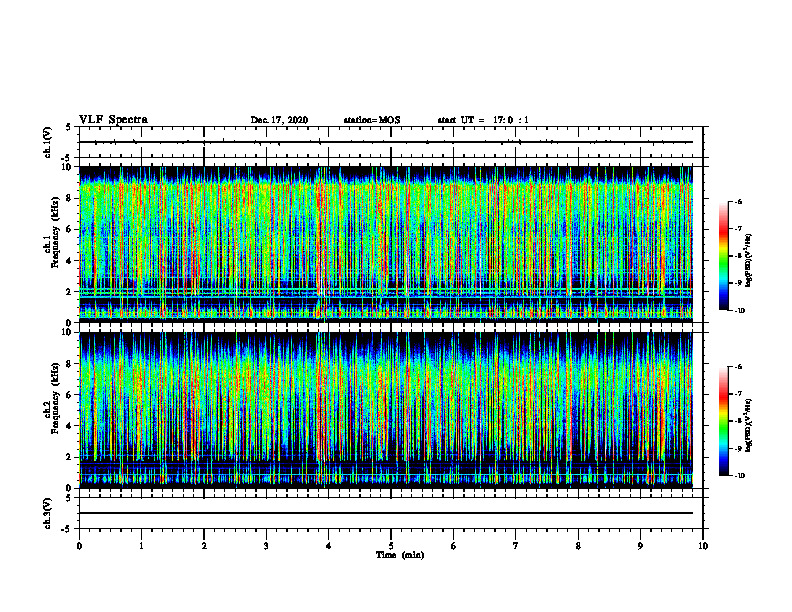792x612 pixels.
Task: Click the "8" kHz tick on ch.1 axis
Action: (70, 198)
